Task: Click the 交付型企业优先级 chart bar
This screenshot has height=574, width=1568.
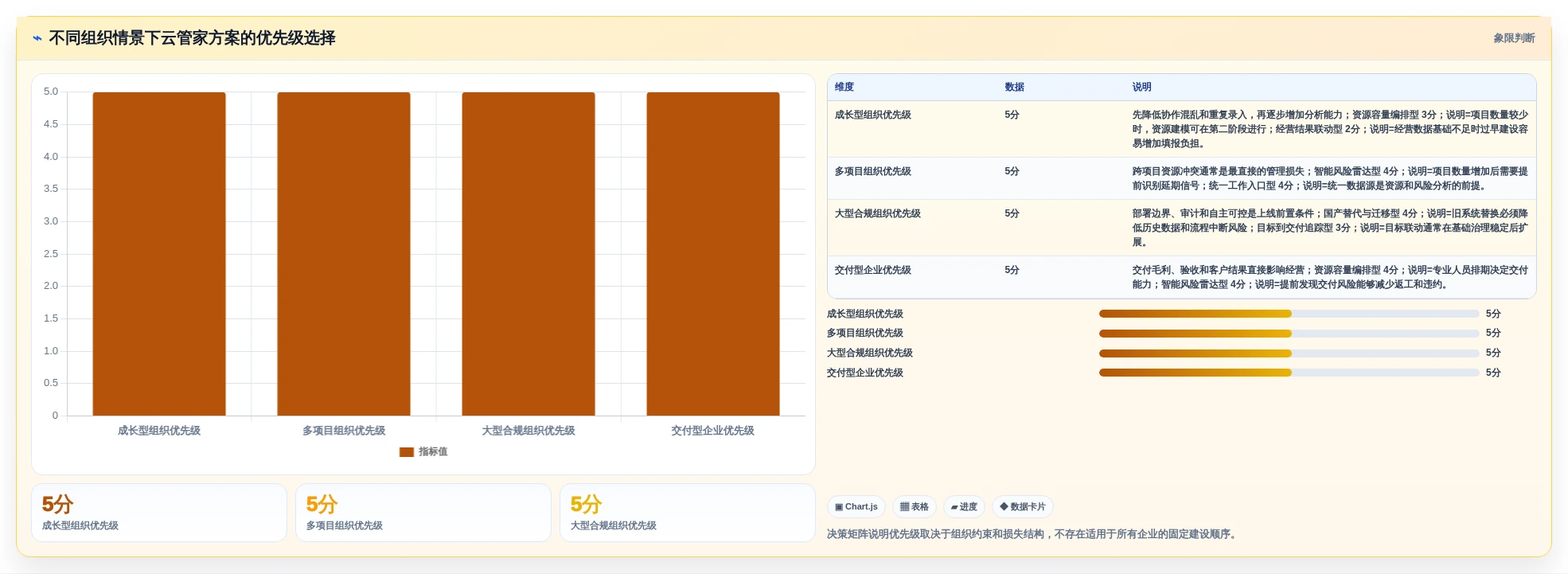Action: [x=713, y=254]
